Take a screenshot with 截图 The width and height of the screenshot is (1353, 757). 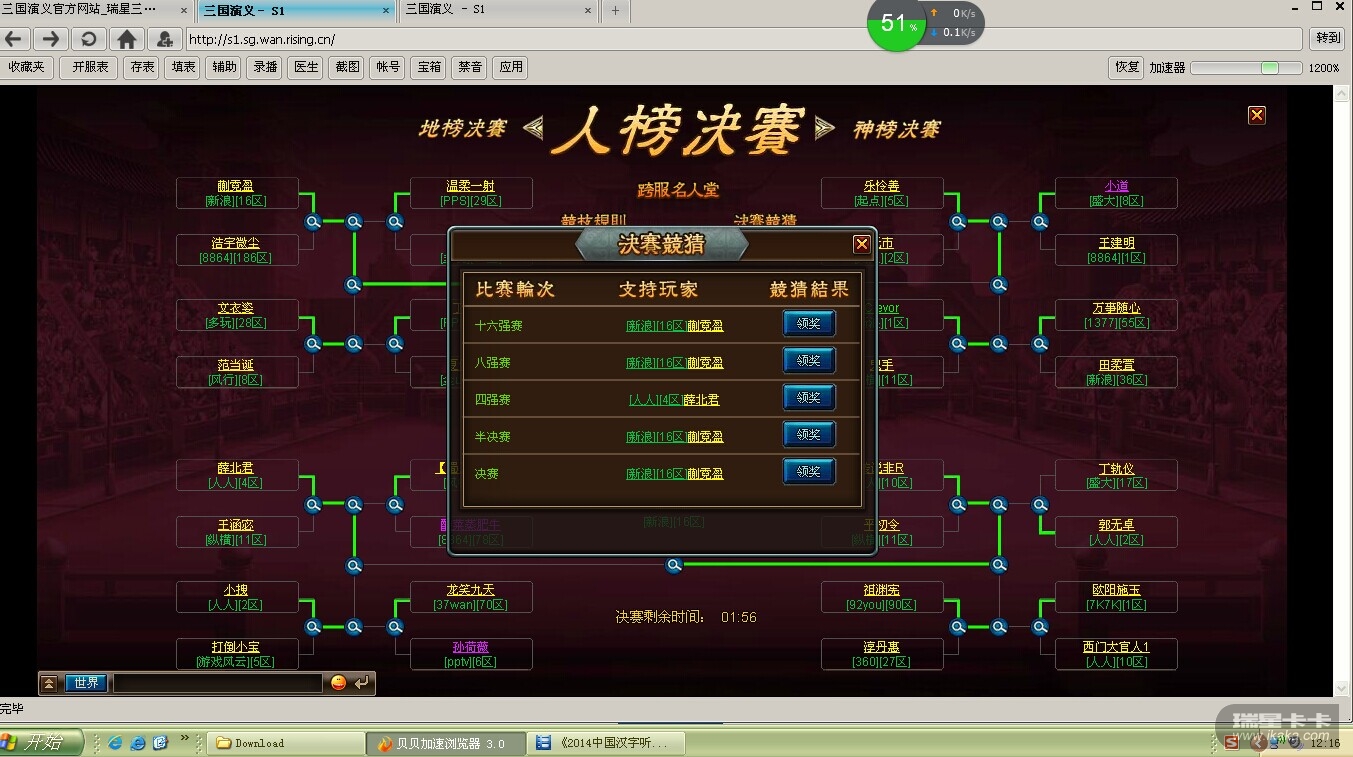(x=347, y=67)
